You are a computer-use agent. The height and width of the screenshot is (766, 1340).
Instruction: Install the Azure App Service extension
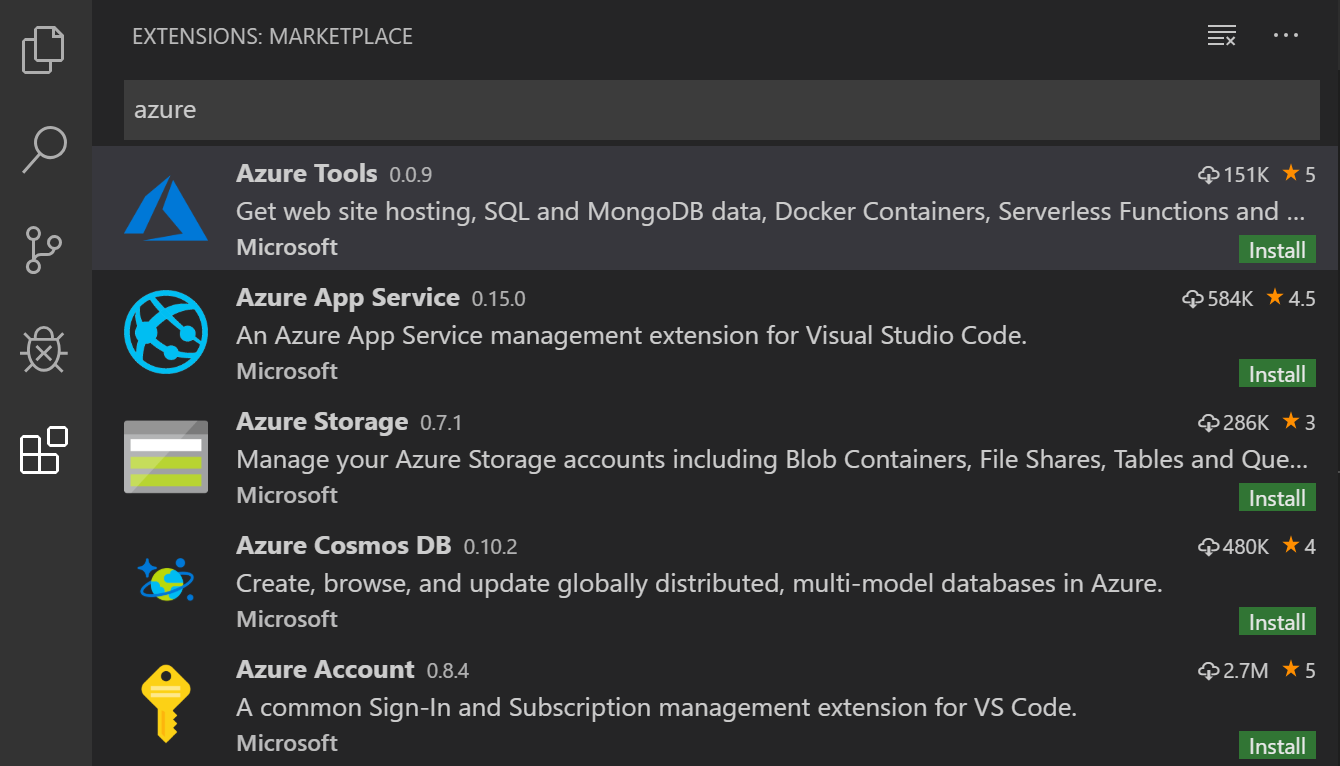1277,374
